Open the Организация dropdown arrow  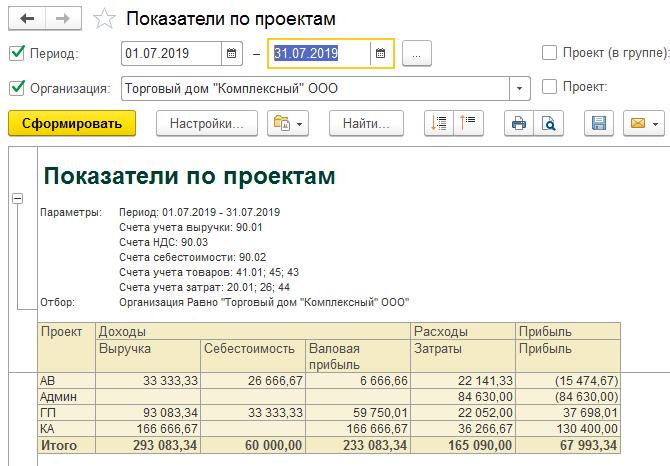tap(520, 88)
